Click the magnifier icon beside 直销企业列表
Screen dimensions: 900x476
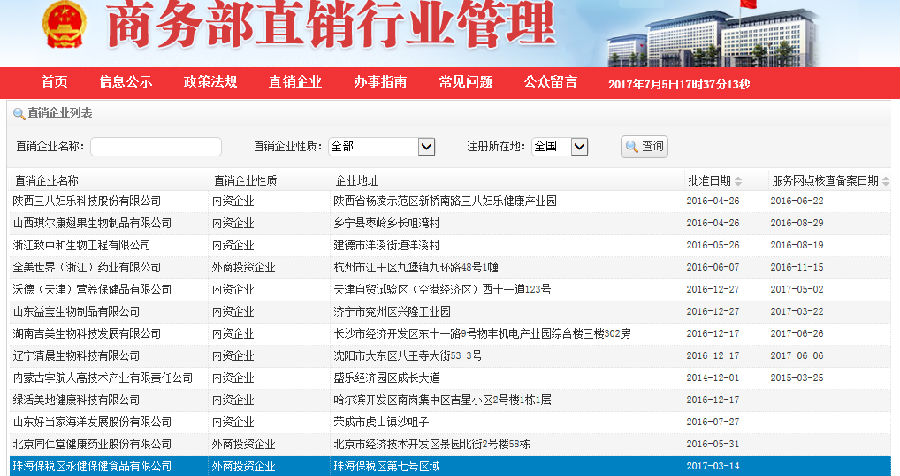pyautogui.click(x=19, y=114)
